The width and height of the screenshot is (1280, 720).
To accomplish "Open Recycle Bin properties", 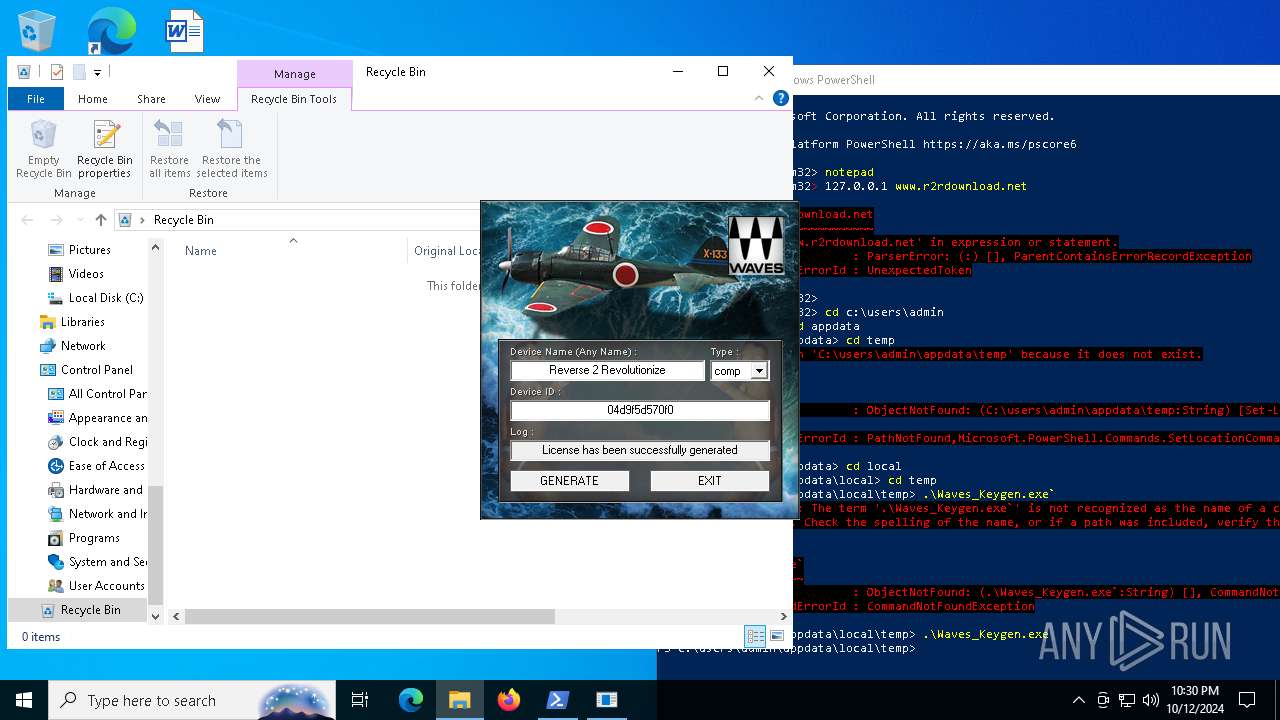I will 104,148.
